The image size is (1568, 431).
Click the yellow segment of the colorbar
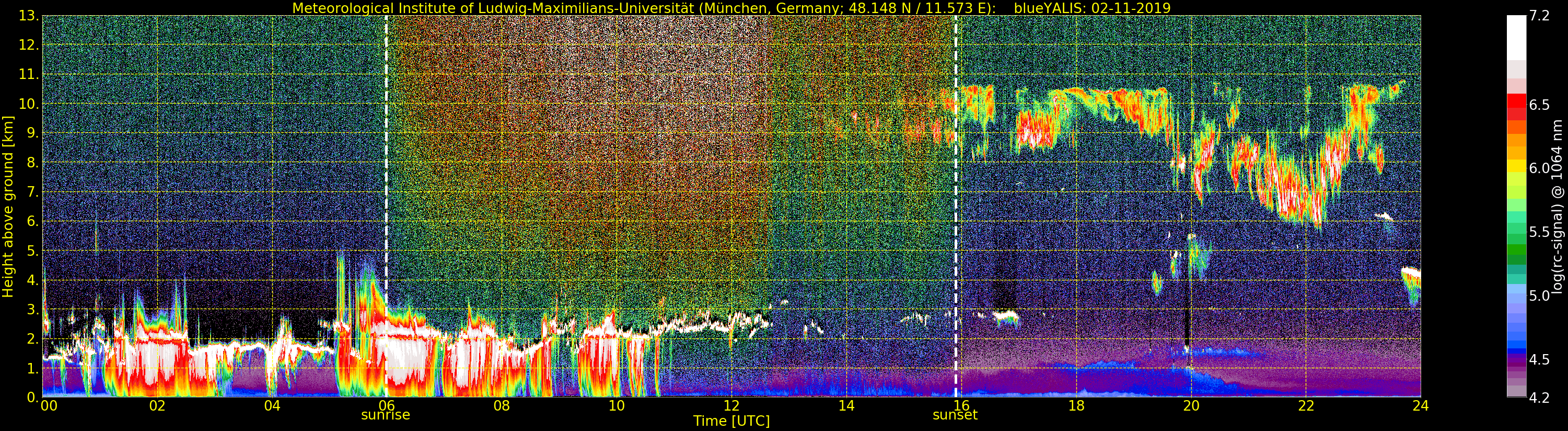[1516, 166]
